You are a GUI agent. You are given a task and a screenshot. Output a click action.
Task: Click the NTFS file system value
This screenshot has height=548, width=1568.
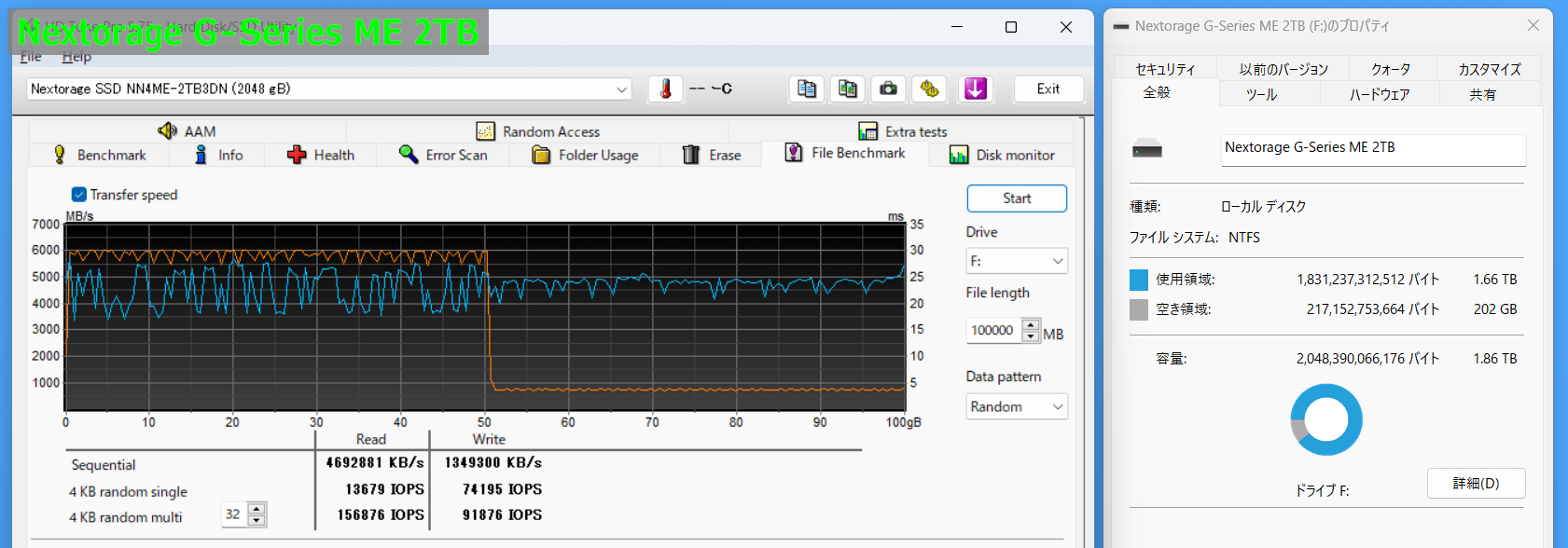pos(1244,238)
